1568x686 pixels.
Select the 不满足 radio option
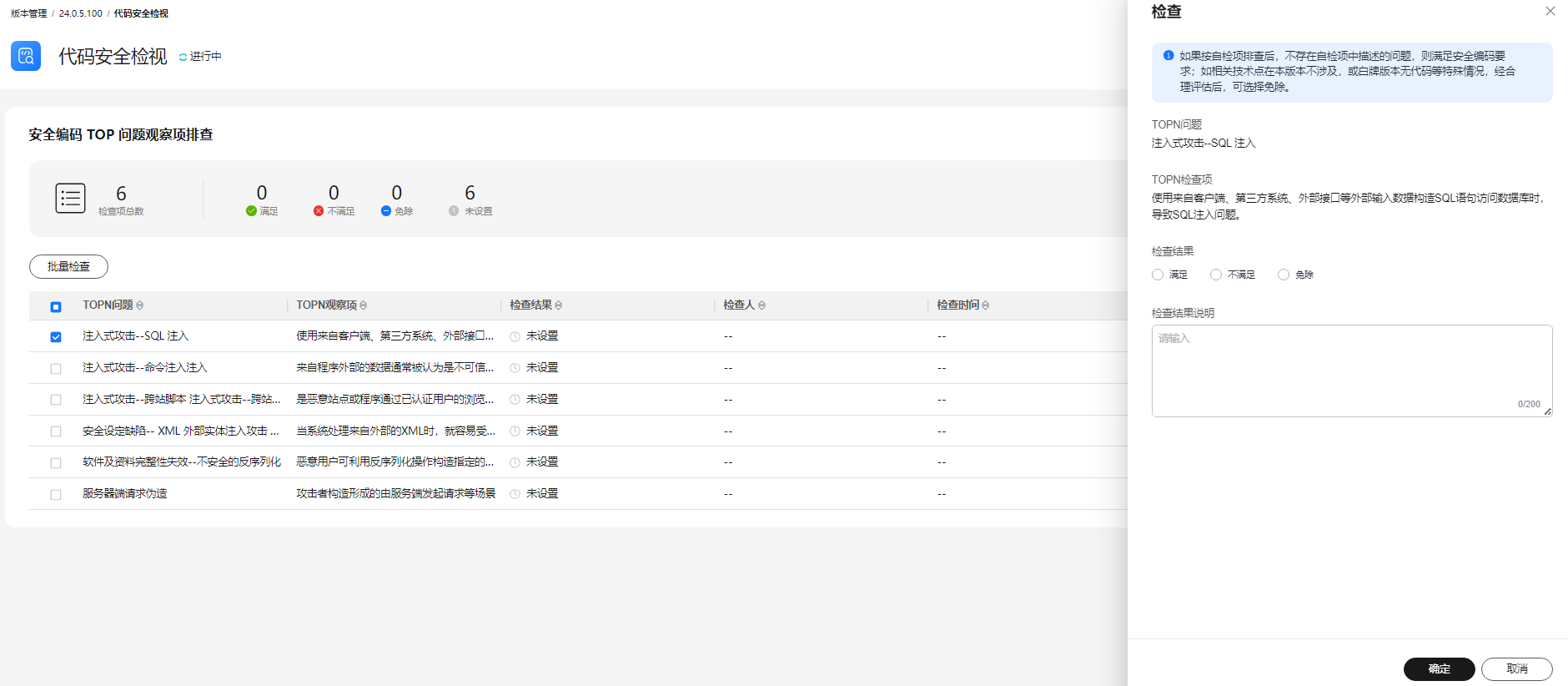coord(1216,275)
